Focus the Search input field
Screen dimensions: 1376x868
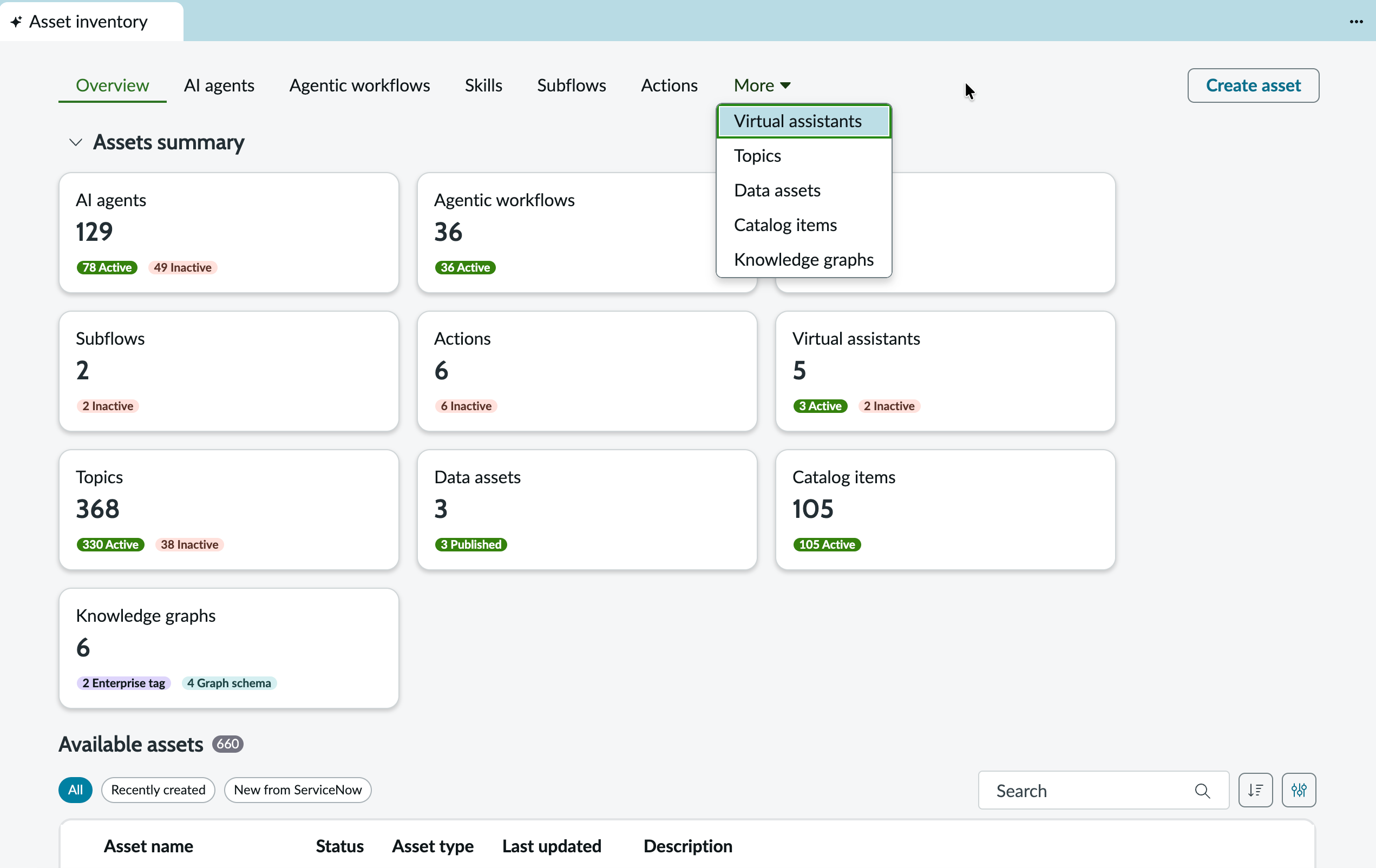(1103, 790)
